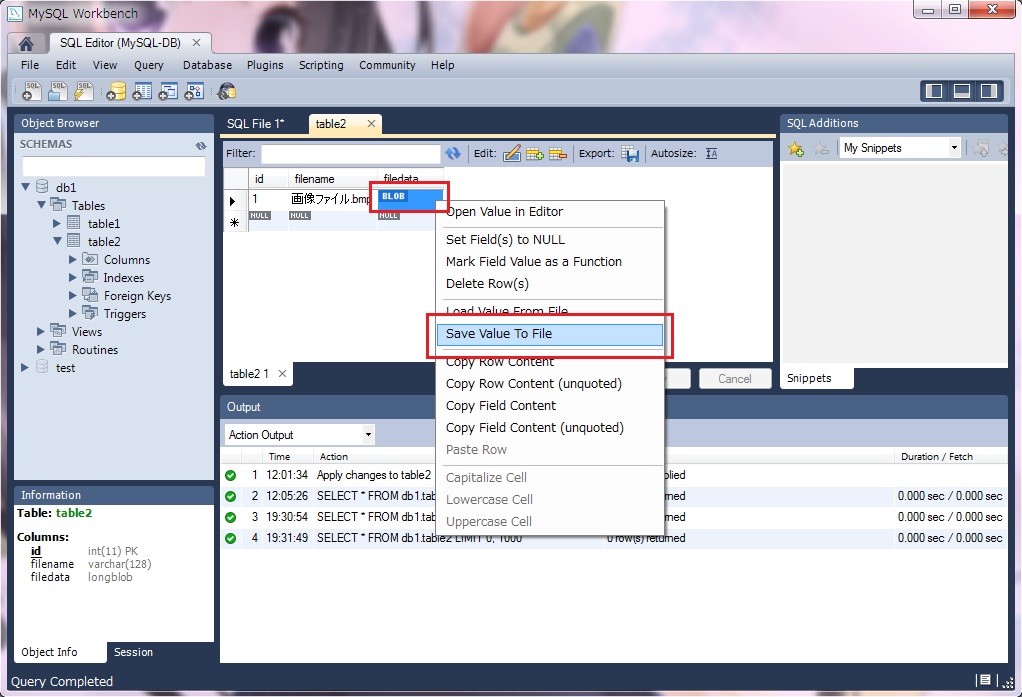The width and height of the screenshot is (1022, 697).
Task: Click the greyed star snippet icon
Action: pos(821,149)
